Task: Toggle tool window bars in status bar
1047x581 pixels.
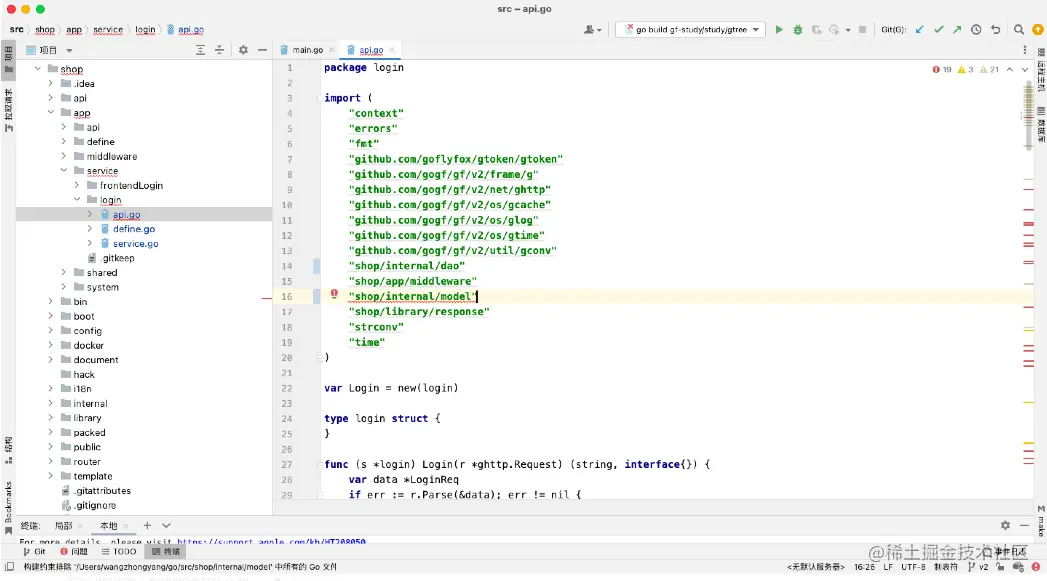Action: click(x=9, y=566)
